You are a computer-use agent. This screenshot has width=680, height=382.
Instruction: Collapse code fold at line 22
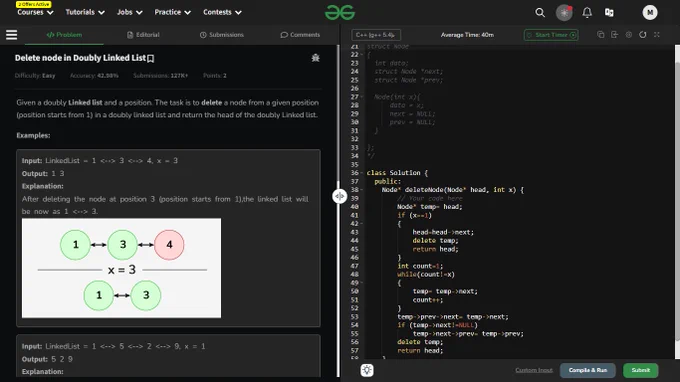tap(362, 55)
